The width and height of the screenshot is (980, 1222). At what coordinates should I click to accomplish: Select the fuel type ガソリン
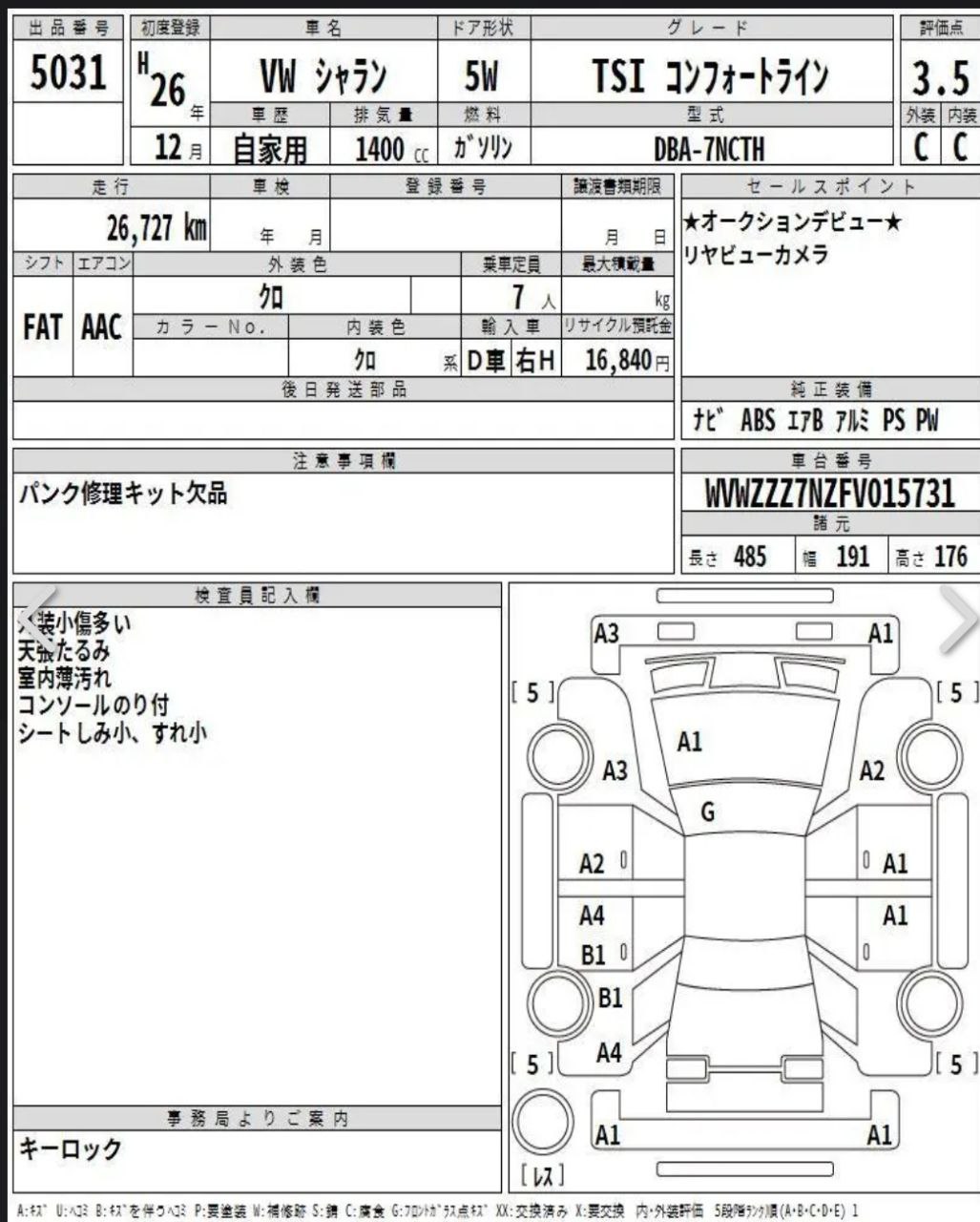483,148
